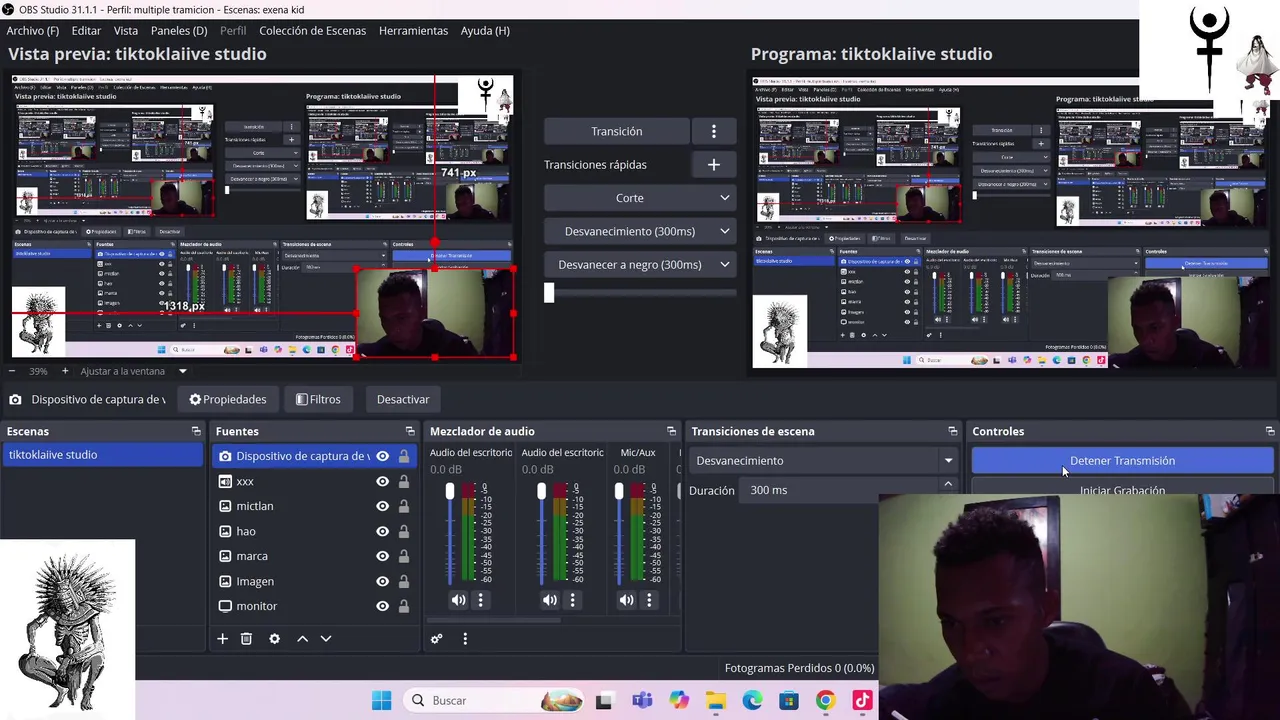Open options menu for Mic/Aux channel

click(649, 600)
